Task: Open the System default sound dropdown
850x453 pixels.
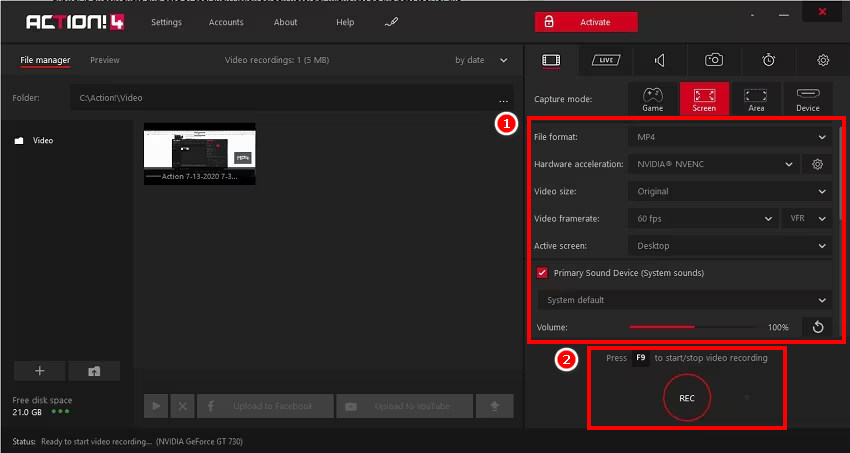Action: (x=685, y=300)
